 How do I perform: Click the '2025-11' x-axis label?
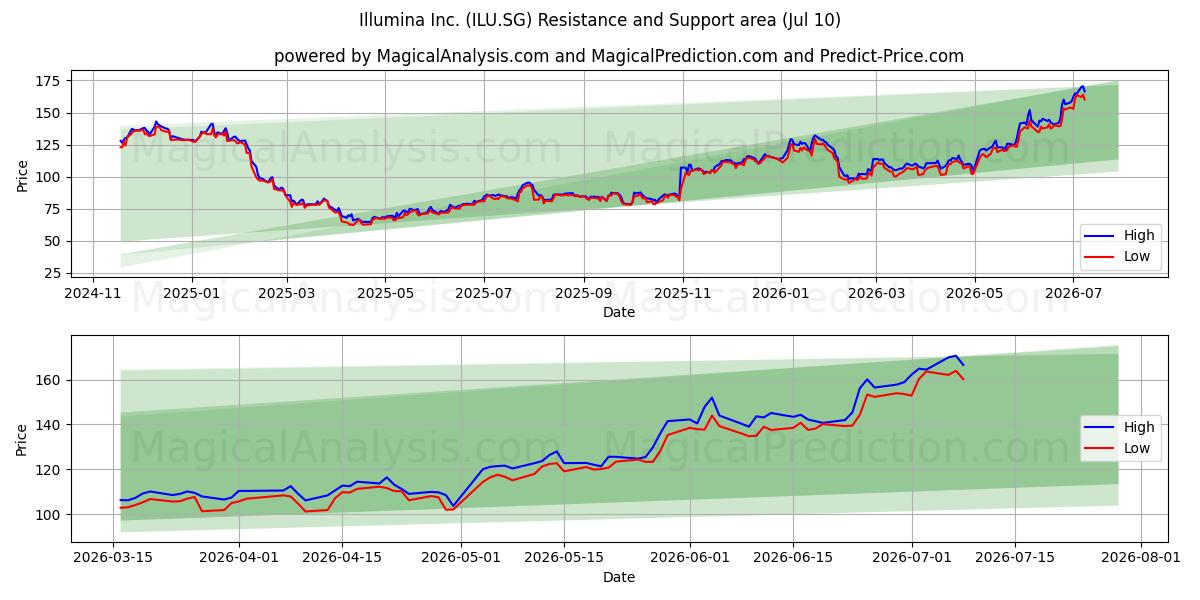(683, 294)
